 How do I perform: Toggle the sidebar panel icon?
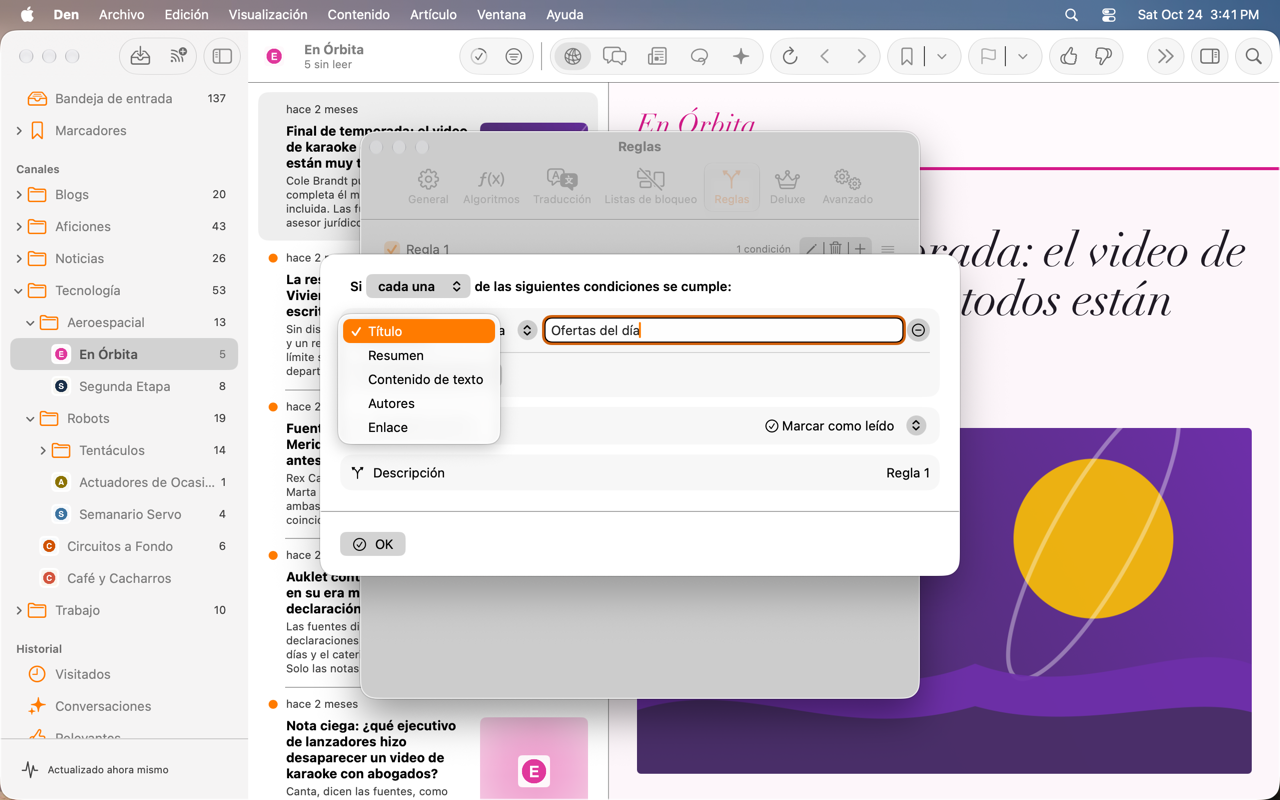pyautogui.click(x=222, y=57)
